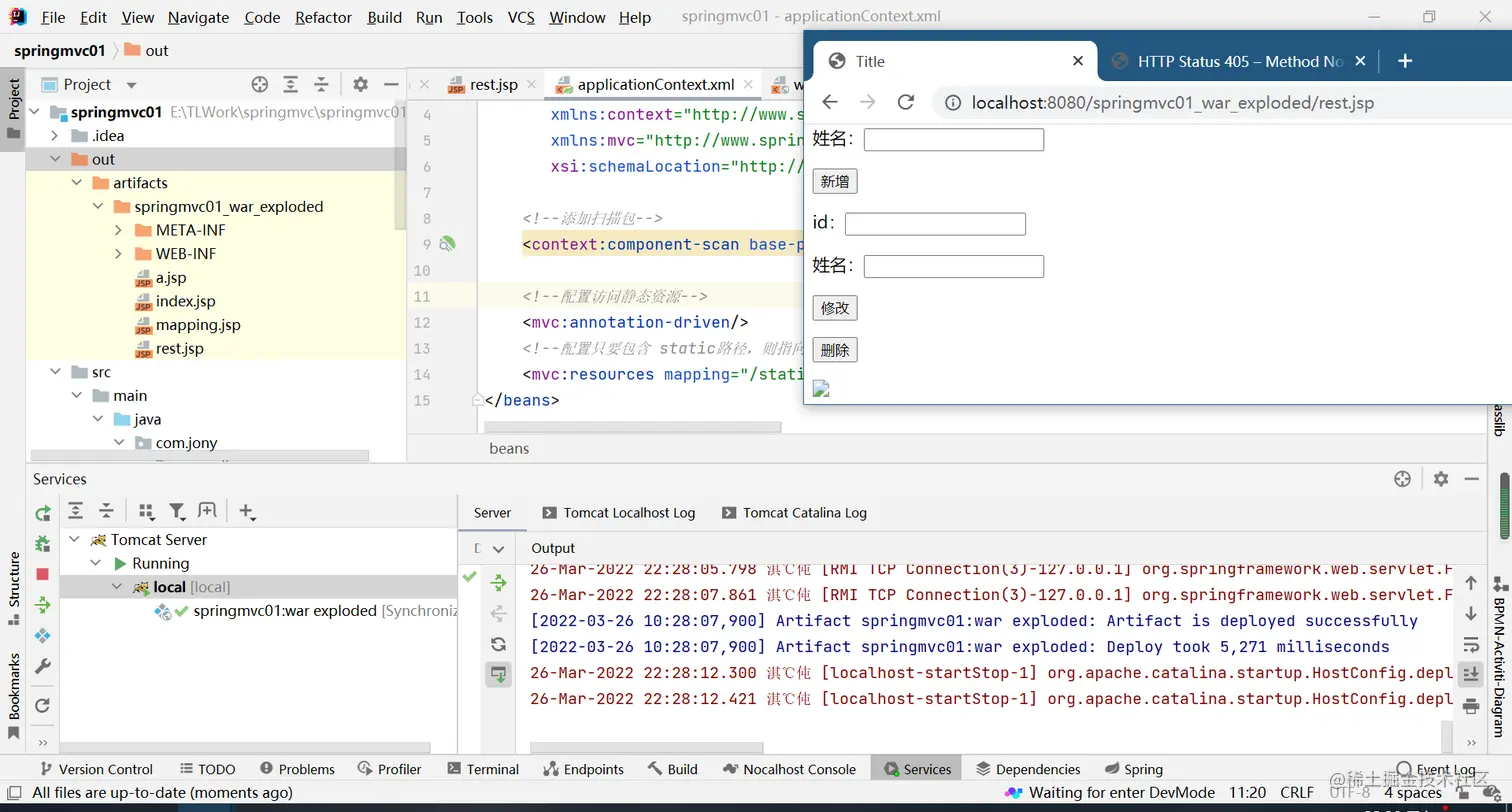Toggle soft-wrap in the console output

click(1470, 645)
